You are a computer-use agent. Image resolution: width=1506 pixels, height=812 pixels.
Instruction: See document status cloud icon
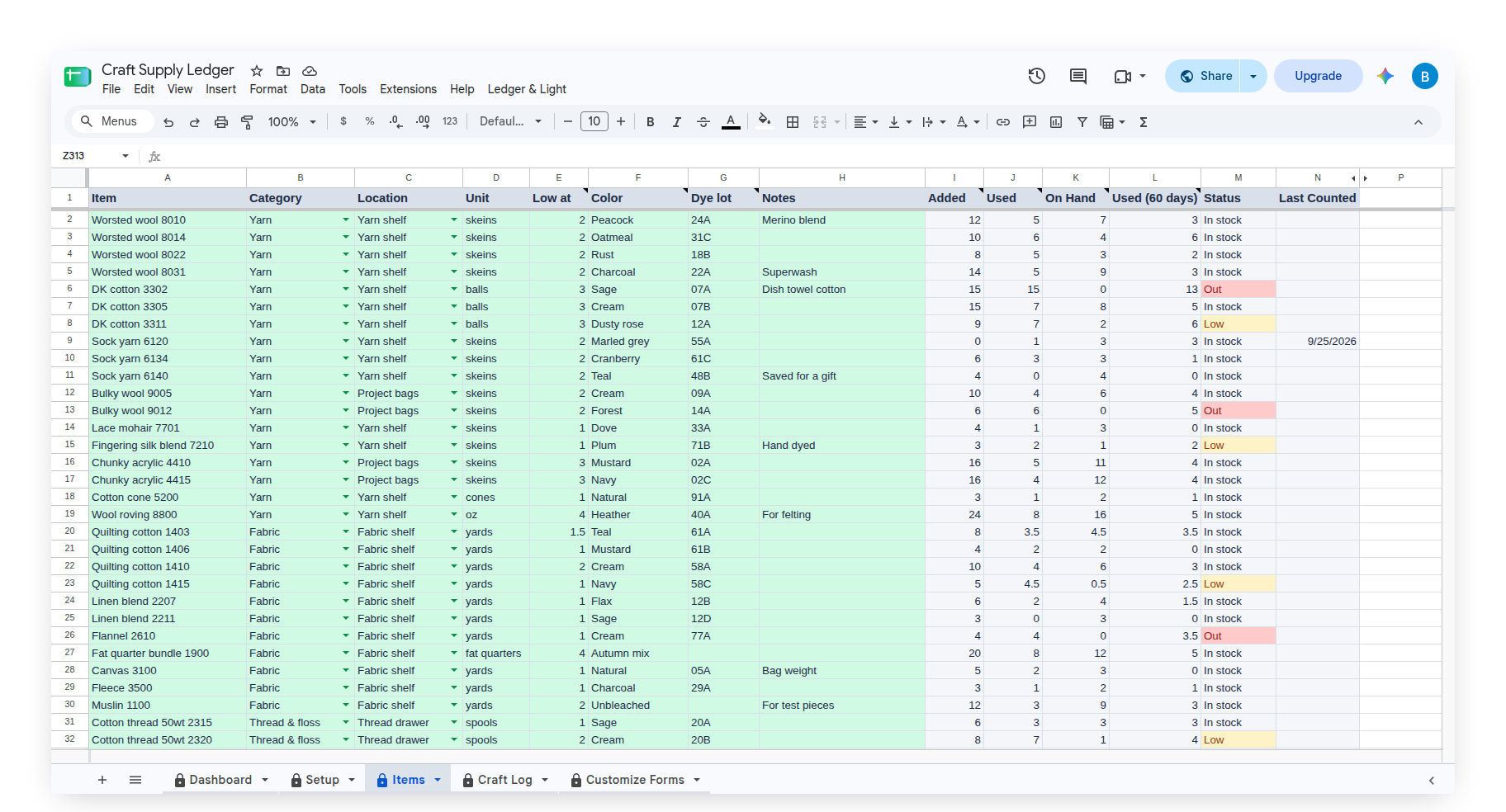point(310,71)
